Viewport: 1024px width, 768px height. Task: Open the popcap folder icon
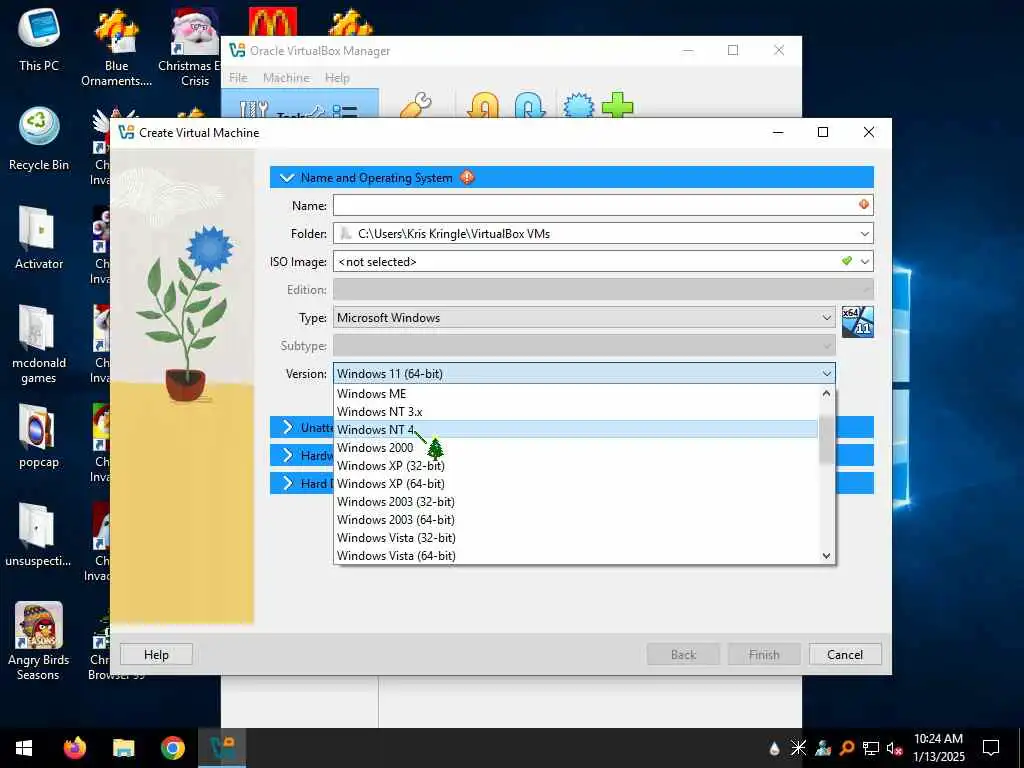tap(39, 436)
